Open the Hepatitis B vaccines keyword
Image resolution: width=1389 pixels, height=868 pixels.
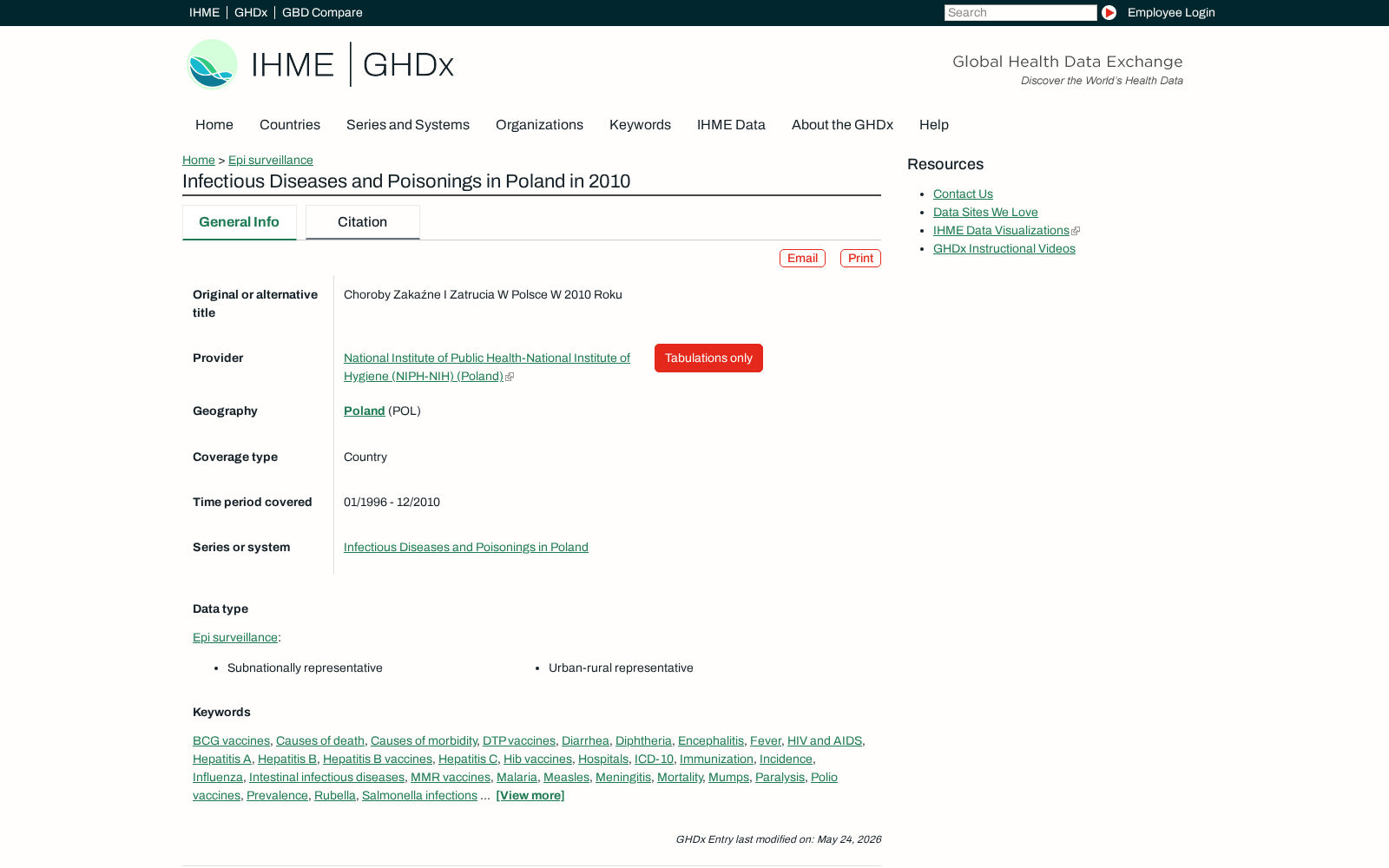pyautogui.click(x=378, y=759)
